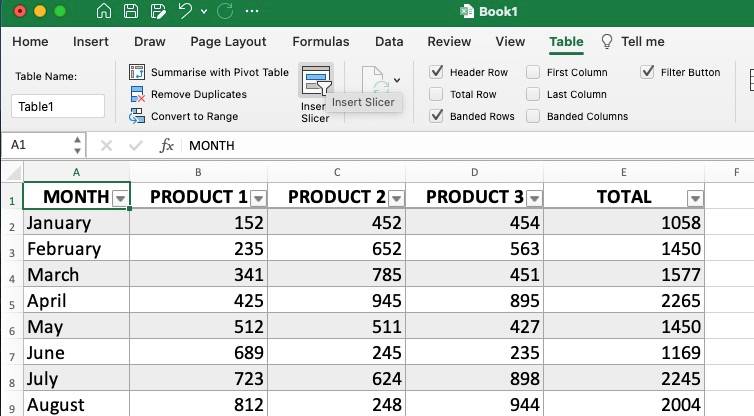Image resolution: width=754 pixels, height=416 pixels.
Task: Toggle the Banded Columns checkbox
Action: tap(533, 116)
